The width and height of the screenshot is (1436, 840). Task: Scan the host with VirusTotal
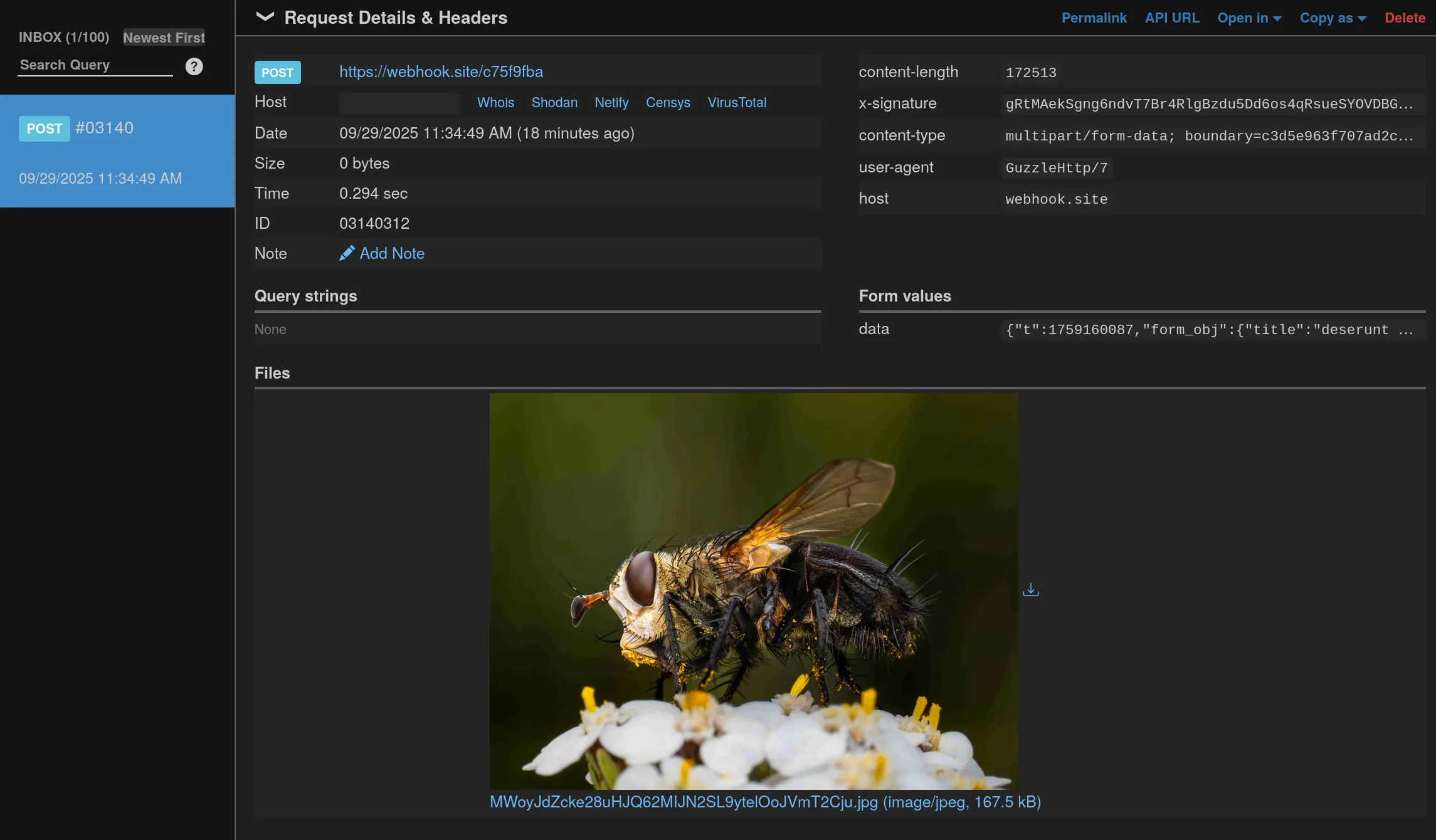click(x=737, y=102)
